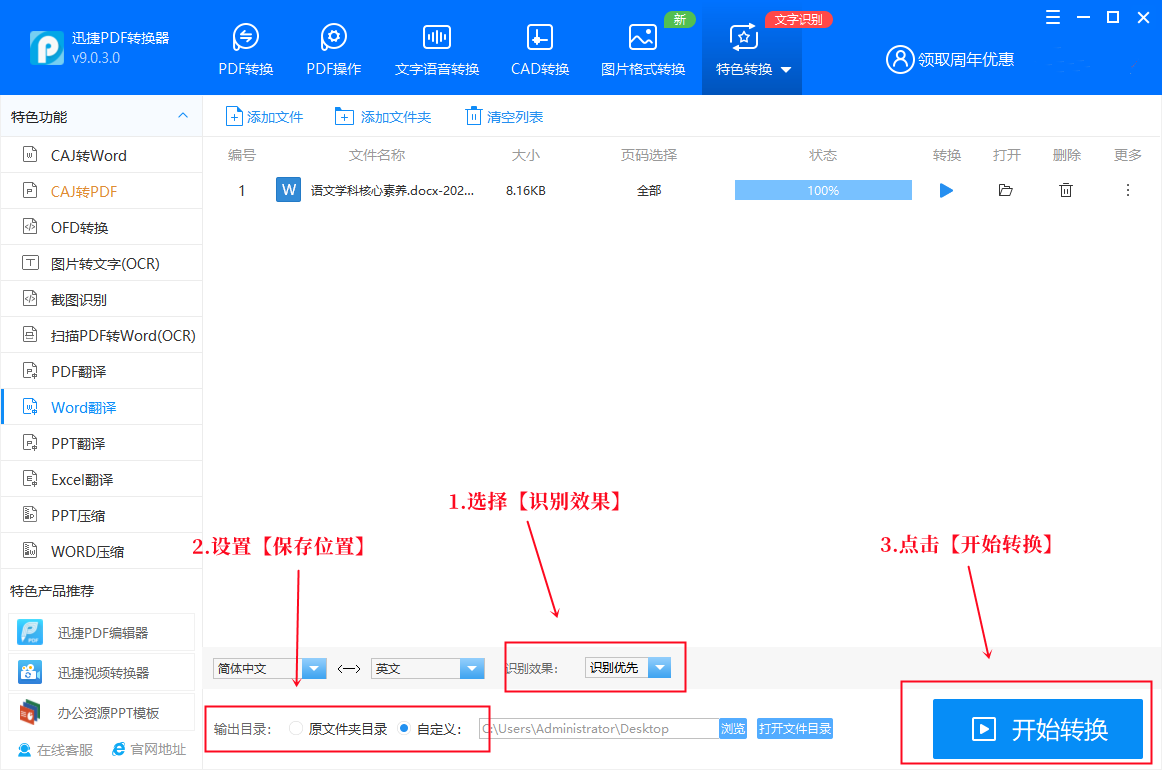The height and width of the screenshot is (770, 1162).
Task: Click the 开始转换 button
Action: 1038,728
